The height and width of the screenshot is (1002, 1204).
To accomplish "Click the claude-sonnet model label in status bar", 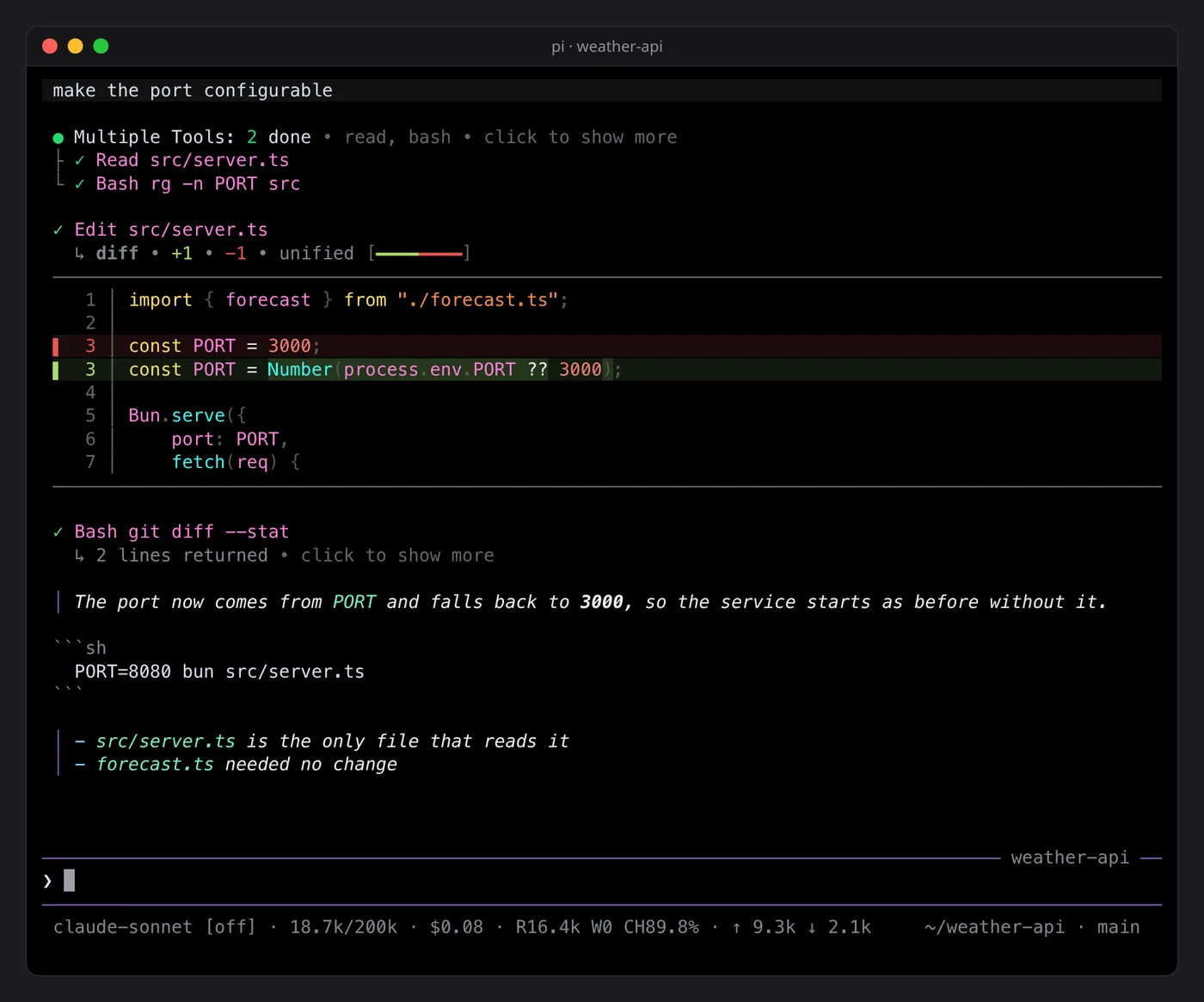I will pos(123,927).
